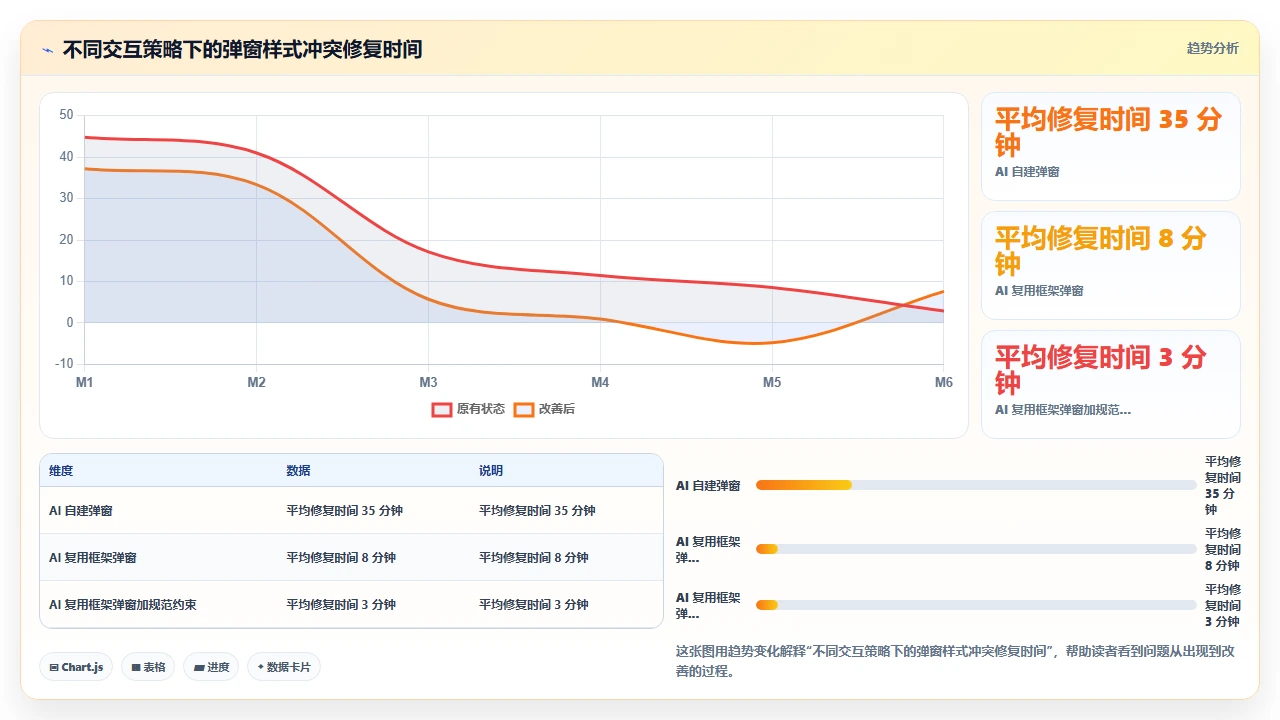This screenshot has height=720, width=1280.
Task: Click the M3 axis label
Action: pyautogui.click(x=428, y=382)
